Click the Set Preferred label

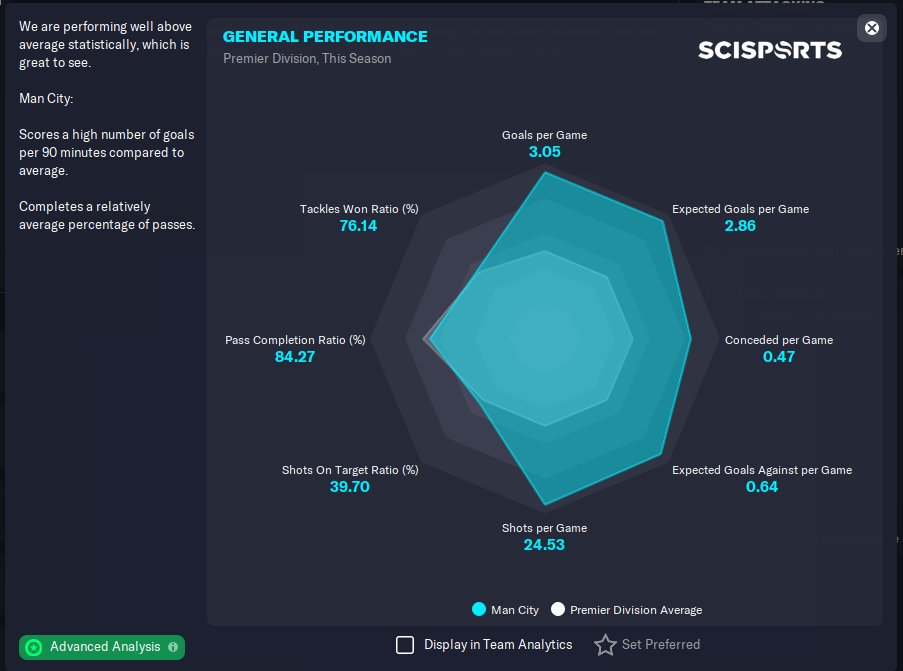pos(661,645)
